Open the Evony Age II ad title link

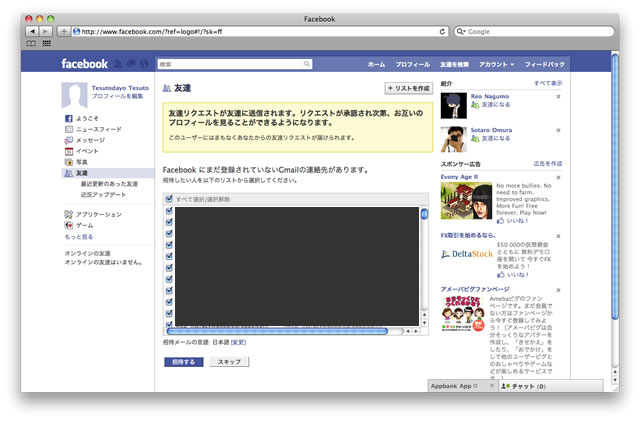tap(459, 177)
